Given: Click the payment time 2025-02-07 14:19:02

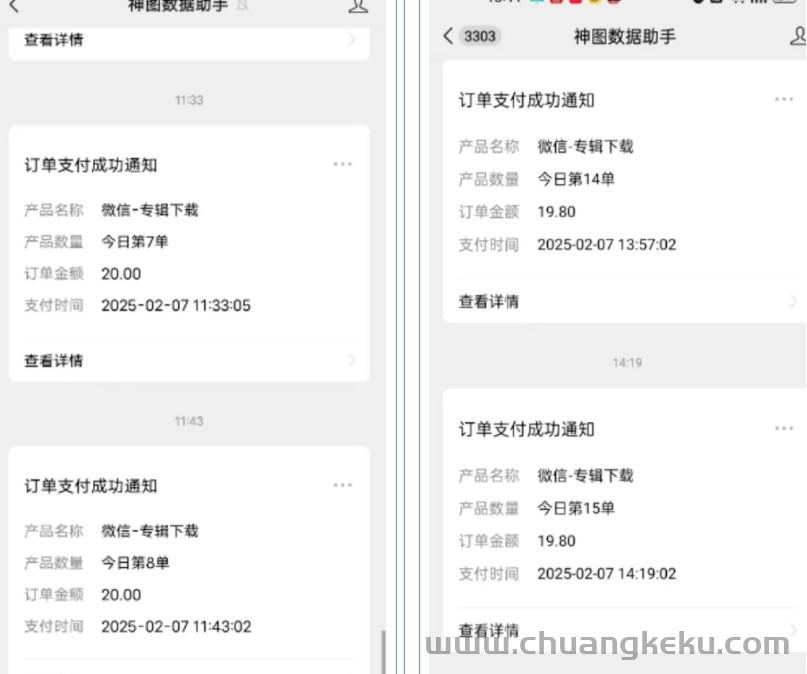Looking at the screenshot, I should (607, 574).
